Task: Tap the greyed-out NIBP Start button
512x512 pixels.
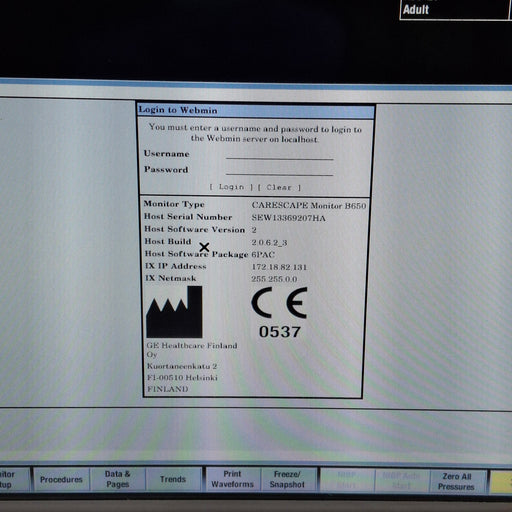Action: tap(347, 480)
